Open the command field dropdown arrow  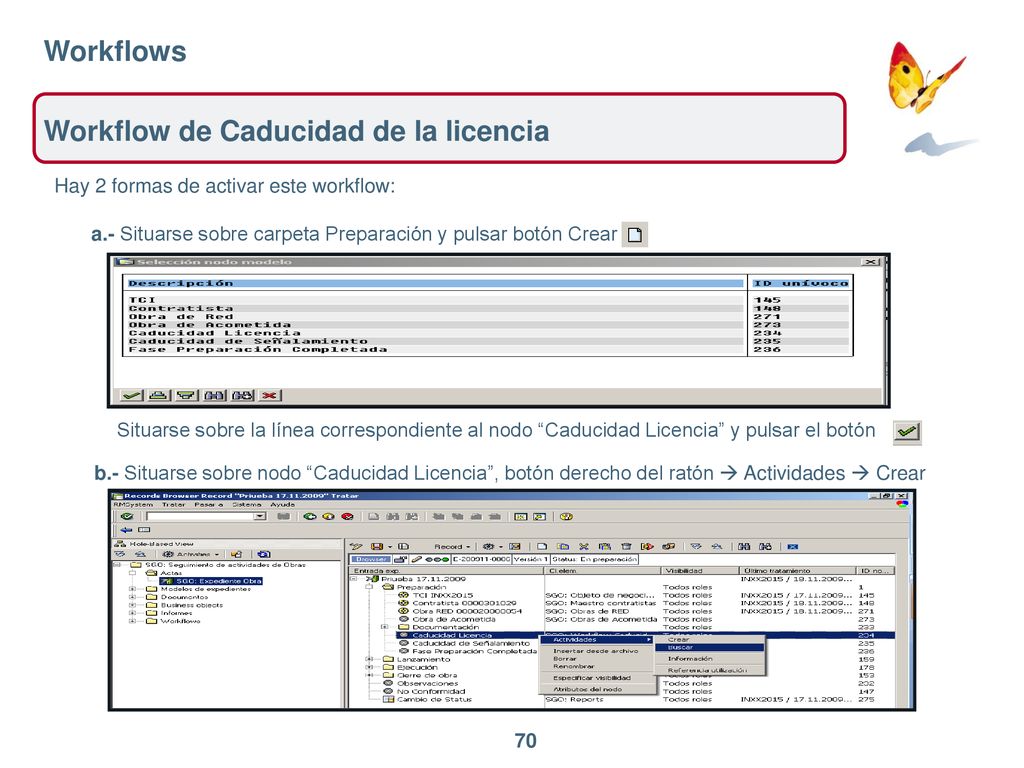pos(260,517)
